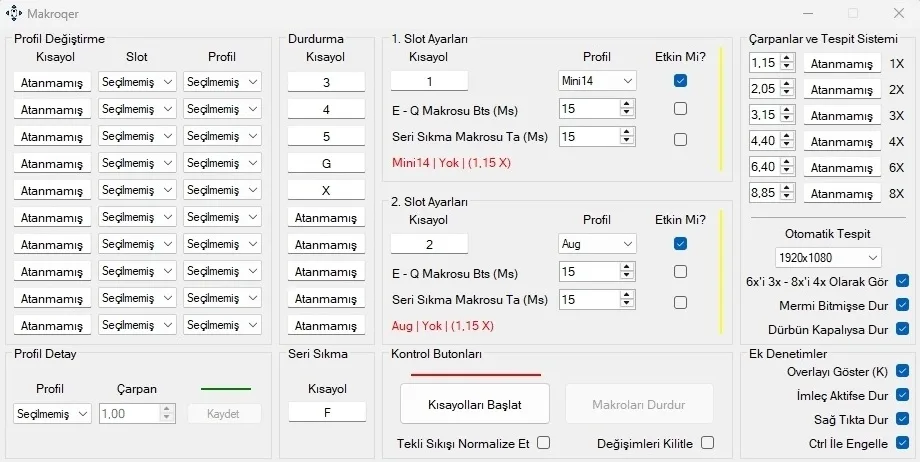Viewport: 920px width, 462px height.
Task: Click the 2. Slot Kısayol button
Action: coord(429,243)
